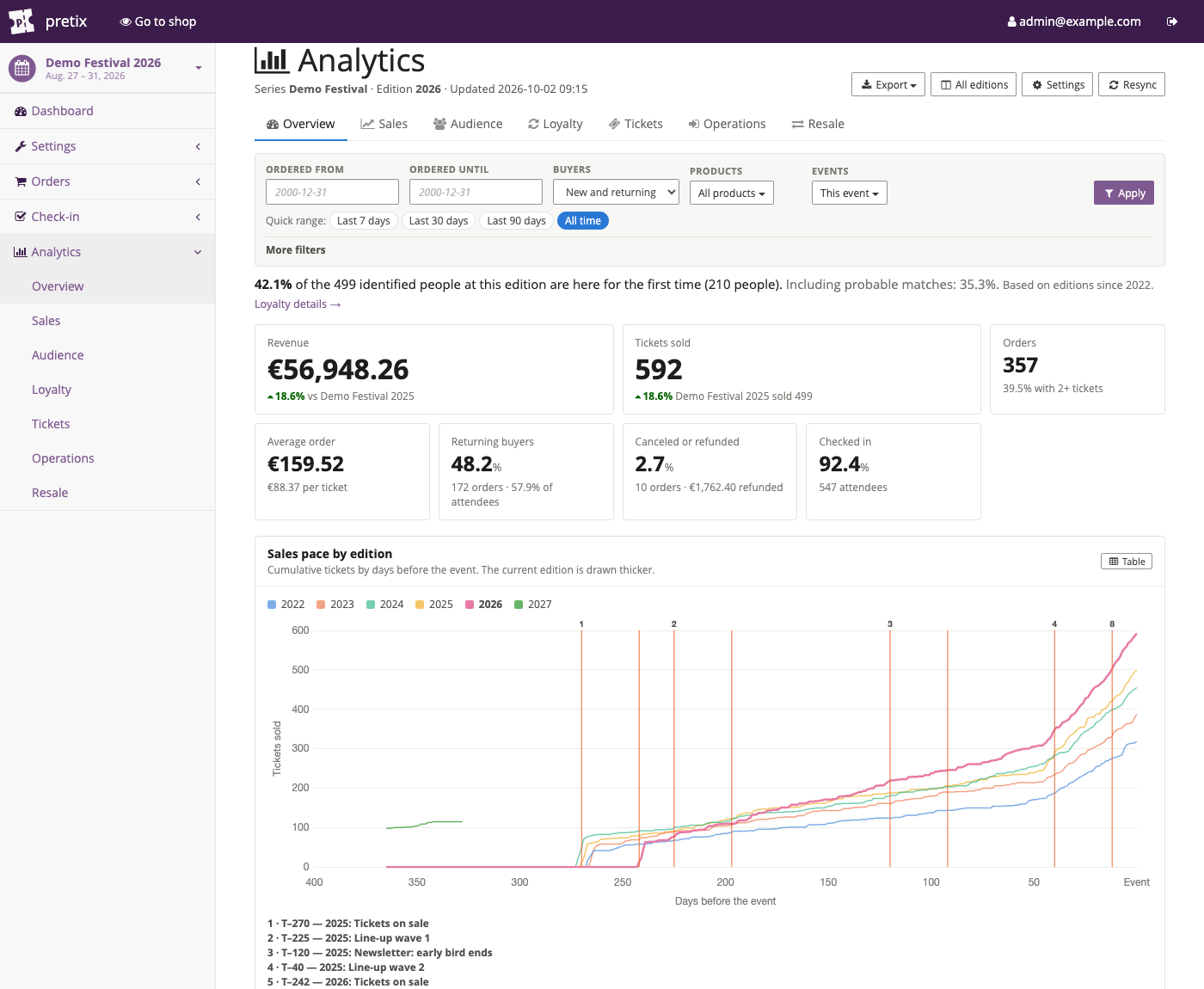Select the Last 90 days quick range
Viewport: 1204px width, 989px height.
click(x=516, y=221)
